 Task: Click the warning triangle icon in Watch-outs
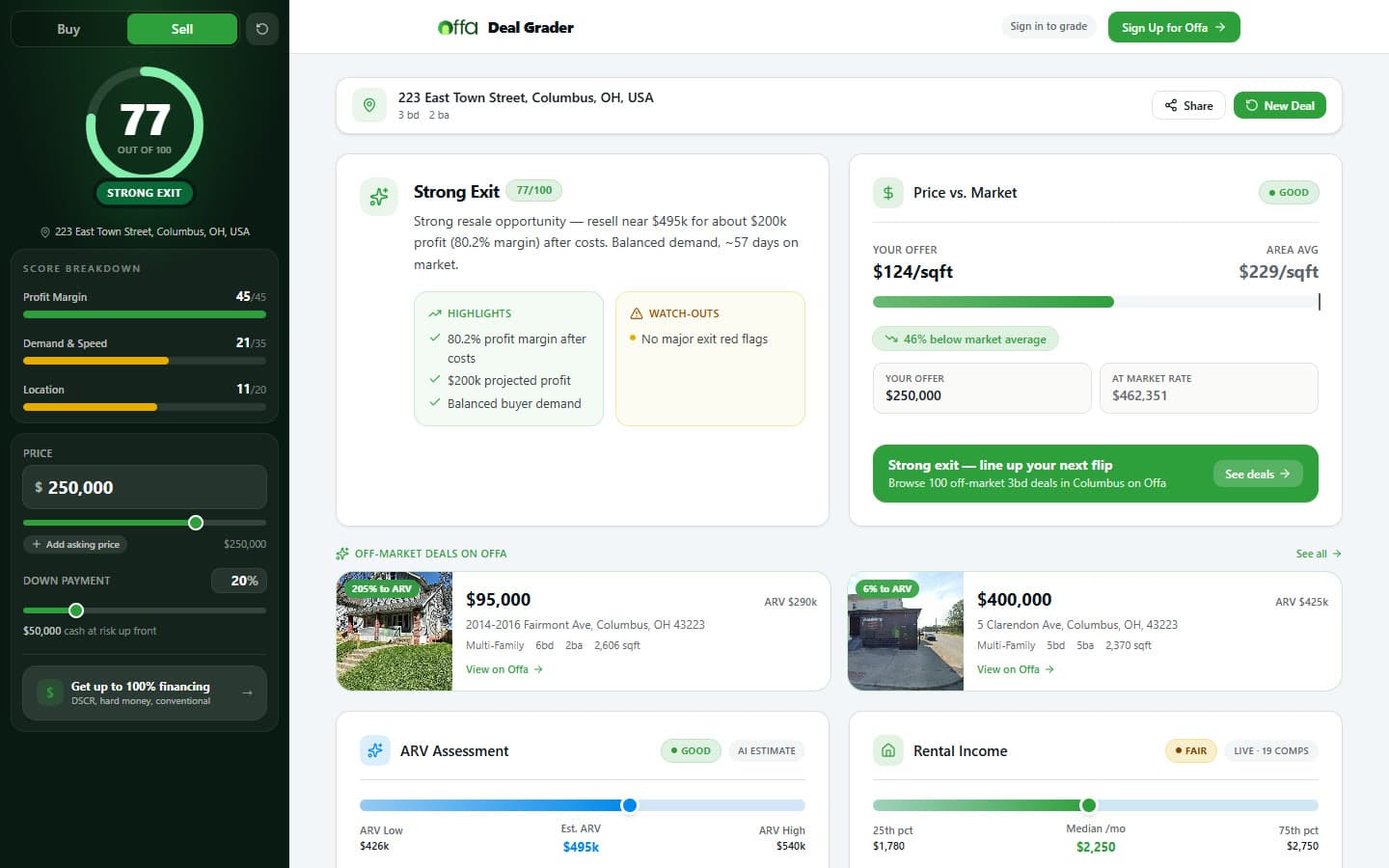[x=637, y=313]
